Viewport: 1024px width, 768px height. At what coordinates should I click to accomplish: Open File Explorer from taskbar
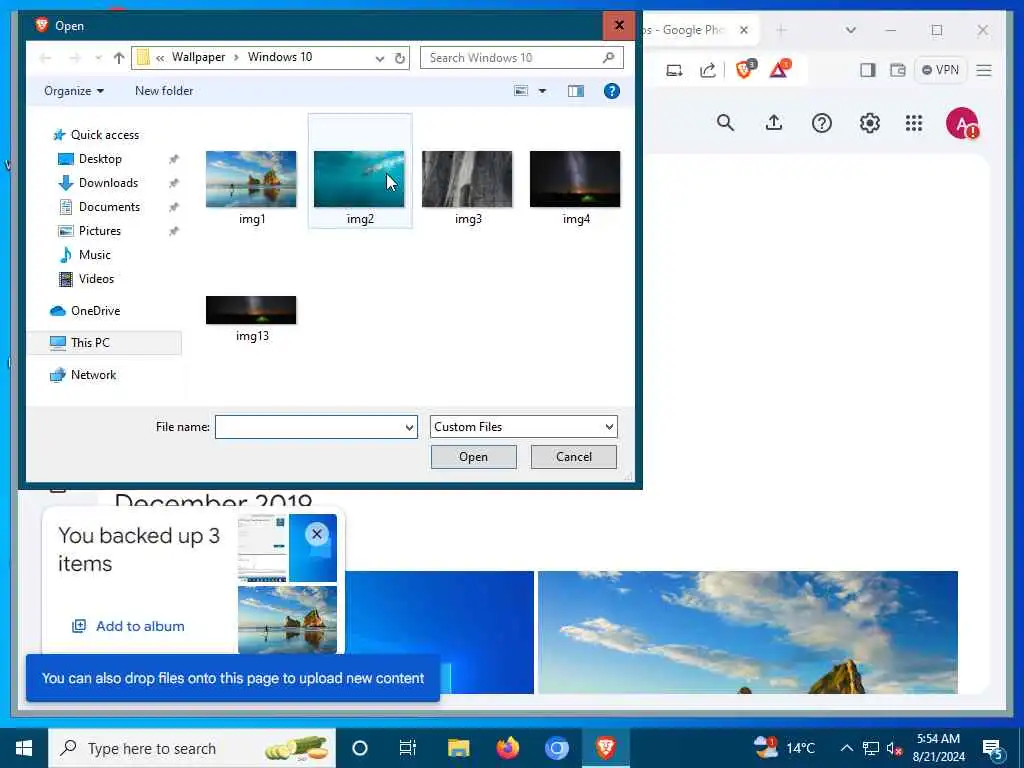tap(458, 748)
